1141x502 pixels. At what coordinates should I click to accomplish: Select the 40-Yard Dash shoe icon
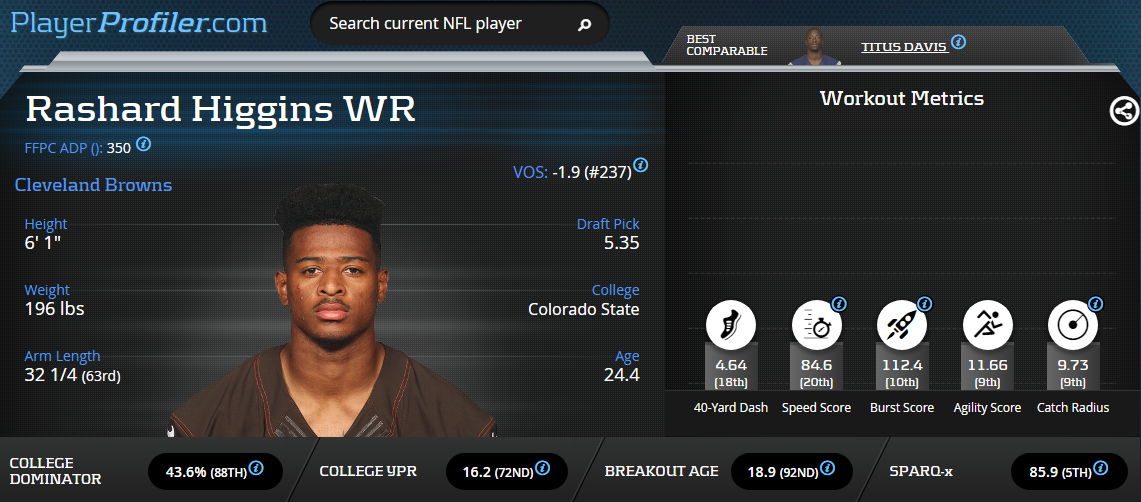click(x=731, y=324)
